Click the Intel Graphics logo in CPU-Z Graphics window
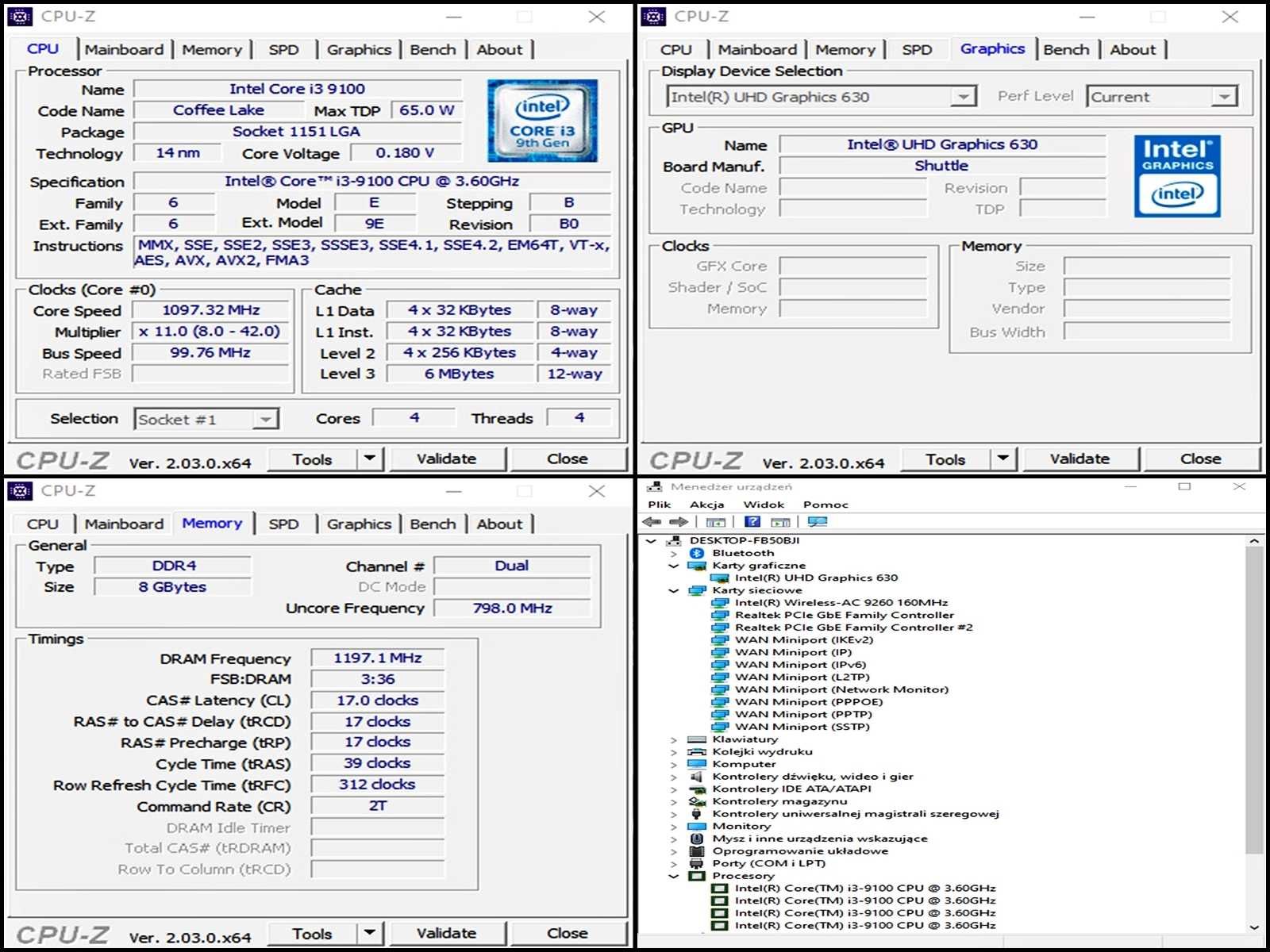Image resolution: width=1270 pixels, height=952 pixels. tap(1177, 176)
